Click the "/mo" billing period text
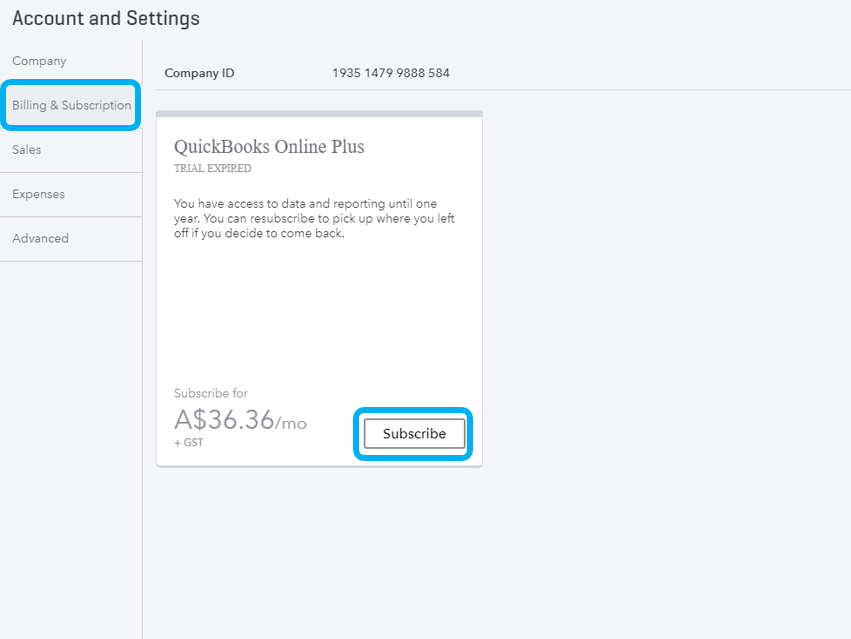Screen dimensions: 851x639 (x=291, y=423)
